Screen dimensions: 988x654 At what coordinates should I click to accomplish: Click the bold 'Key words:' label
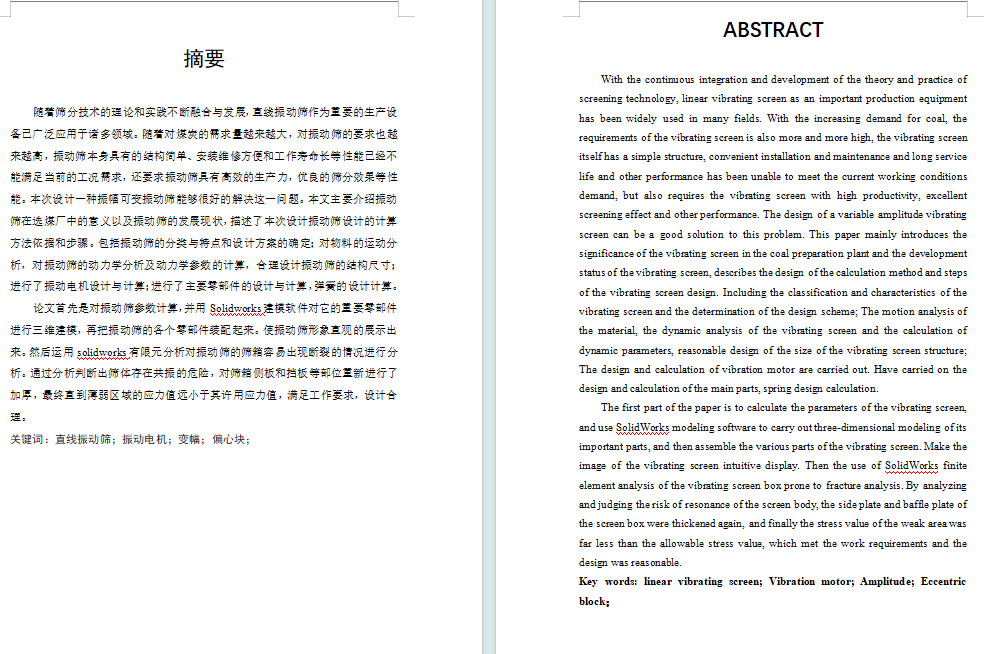point(608,582)
